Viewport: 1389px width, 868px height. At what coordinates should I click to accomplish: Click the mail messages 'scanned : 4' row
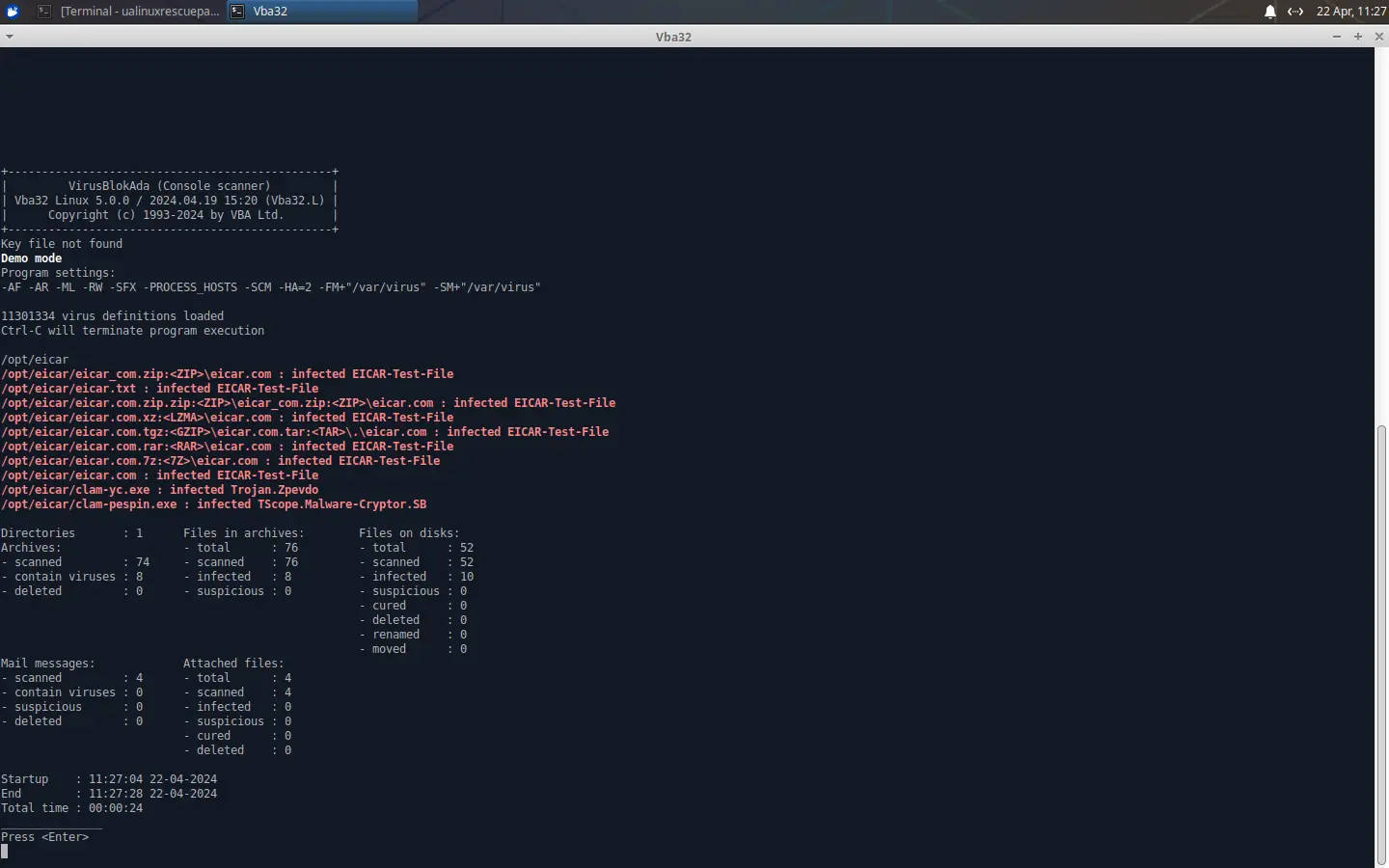tap(72, 678)
